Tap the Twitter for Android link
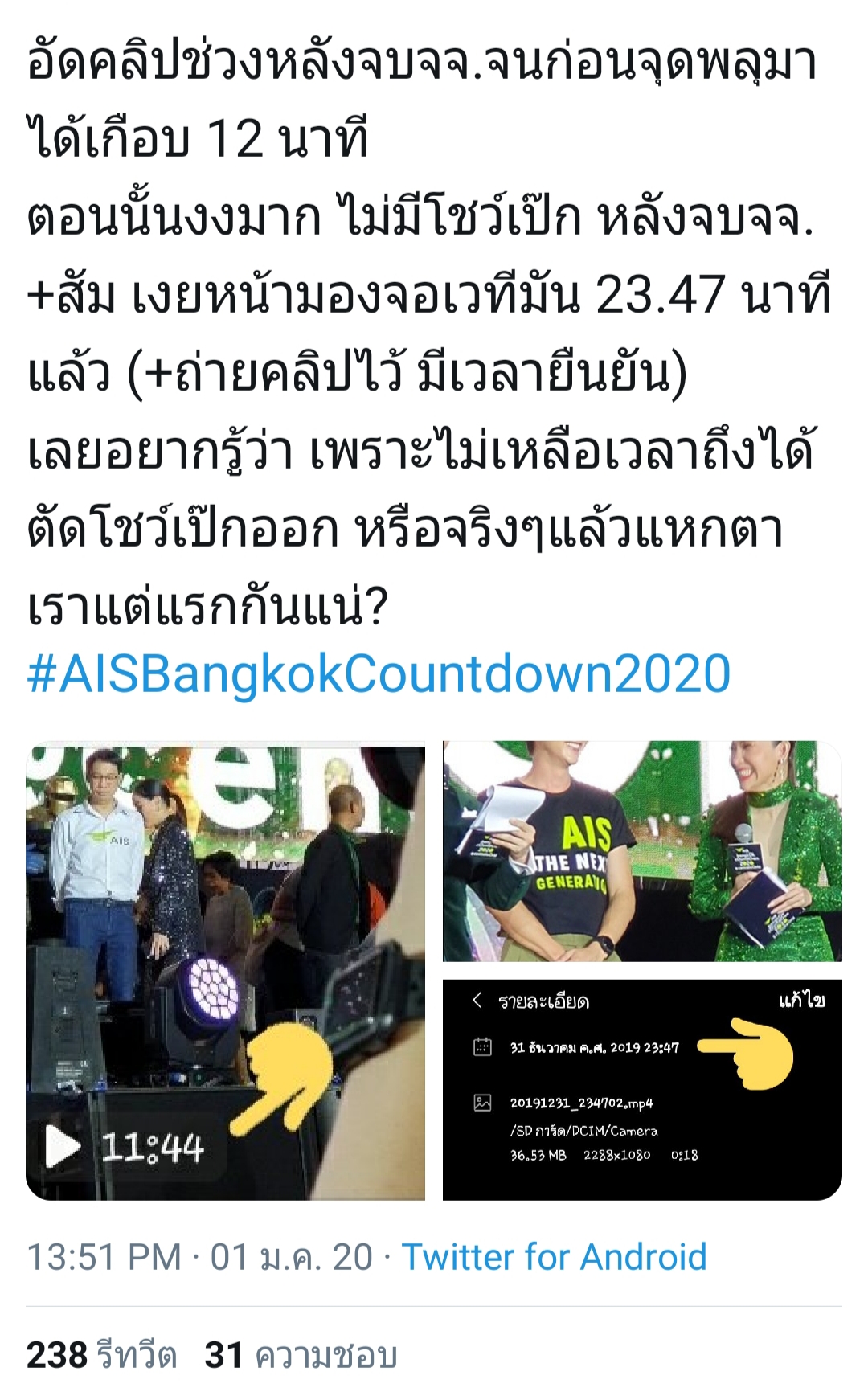The height and width of the screenshot is (1392, 868). click(554, 1258)
